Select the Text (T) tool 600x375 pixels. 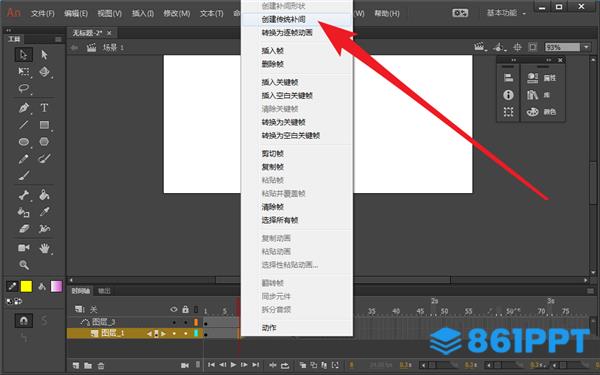[44, 108]
